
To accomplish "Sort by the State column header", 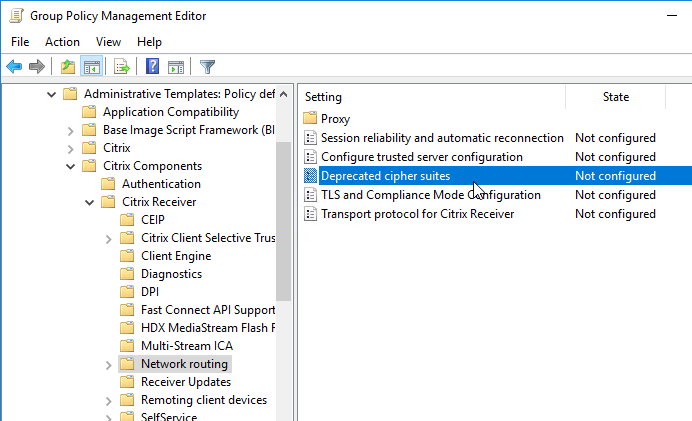I will [x=616, y=97].
